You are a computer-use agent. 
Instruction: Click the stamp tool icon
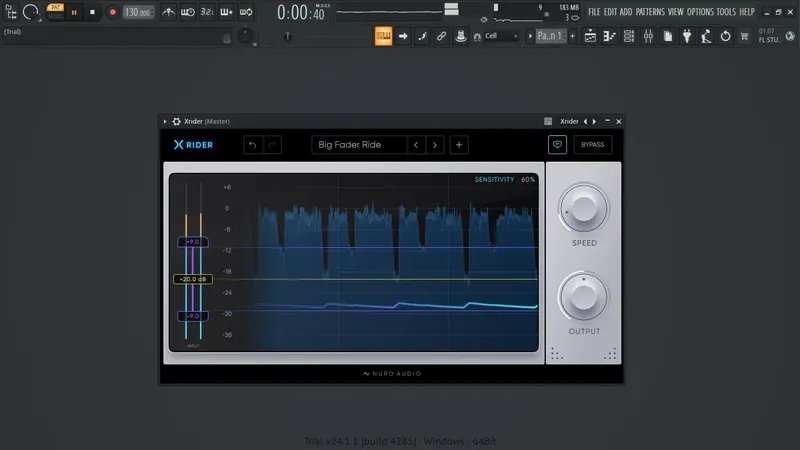coord(460,36)
